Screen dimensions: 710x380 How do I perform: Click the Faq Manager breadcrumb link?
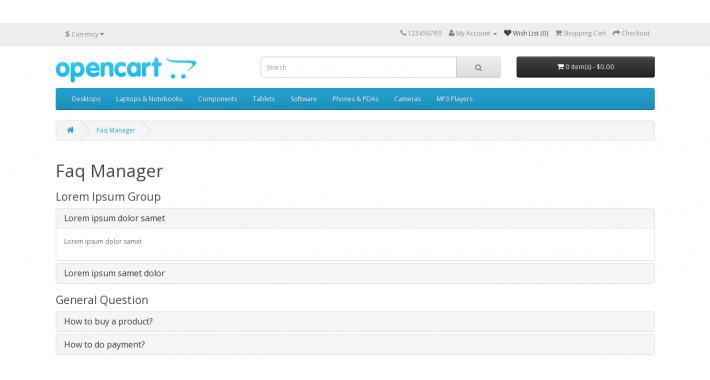pyautogui.click(x=115, y=130)
